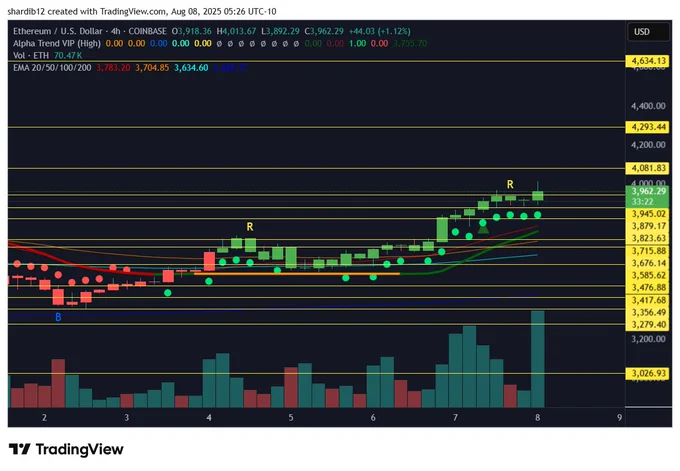
Task: Click date label 8 on time axis
Action: [x=537, y=418]
